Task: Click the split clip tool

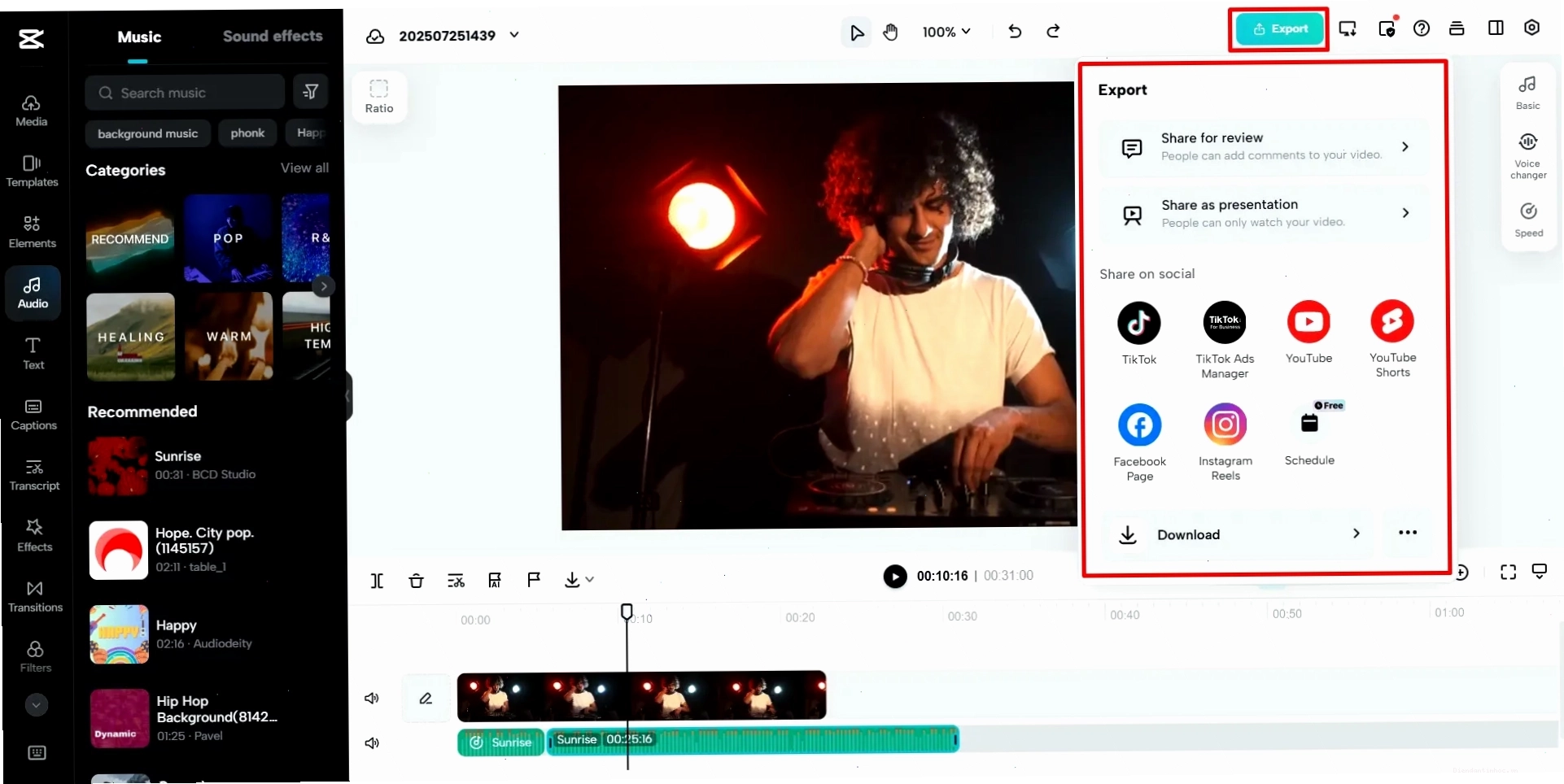Action: click(x=377, y=581)
